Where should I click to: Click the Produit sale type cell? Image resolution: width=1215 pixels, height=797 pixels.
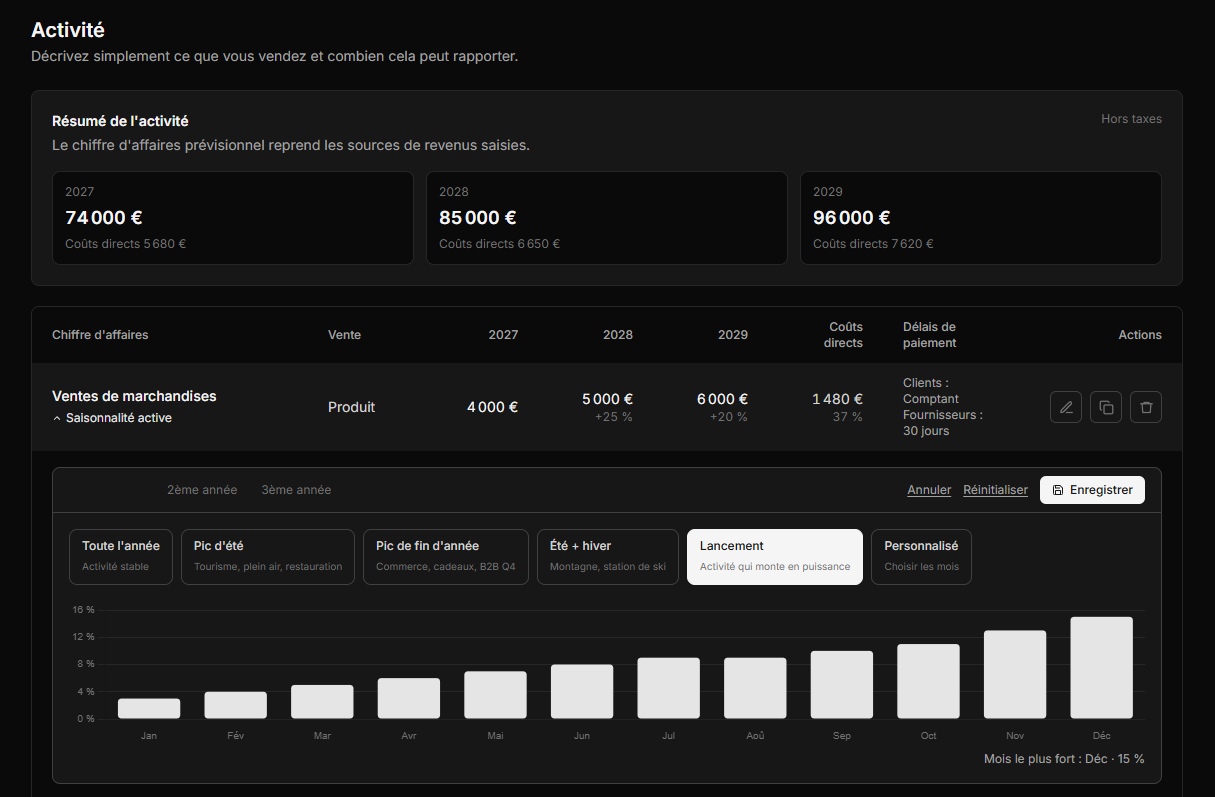pos(351,407)
